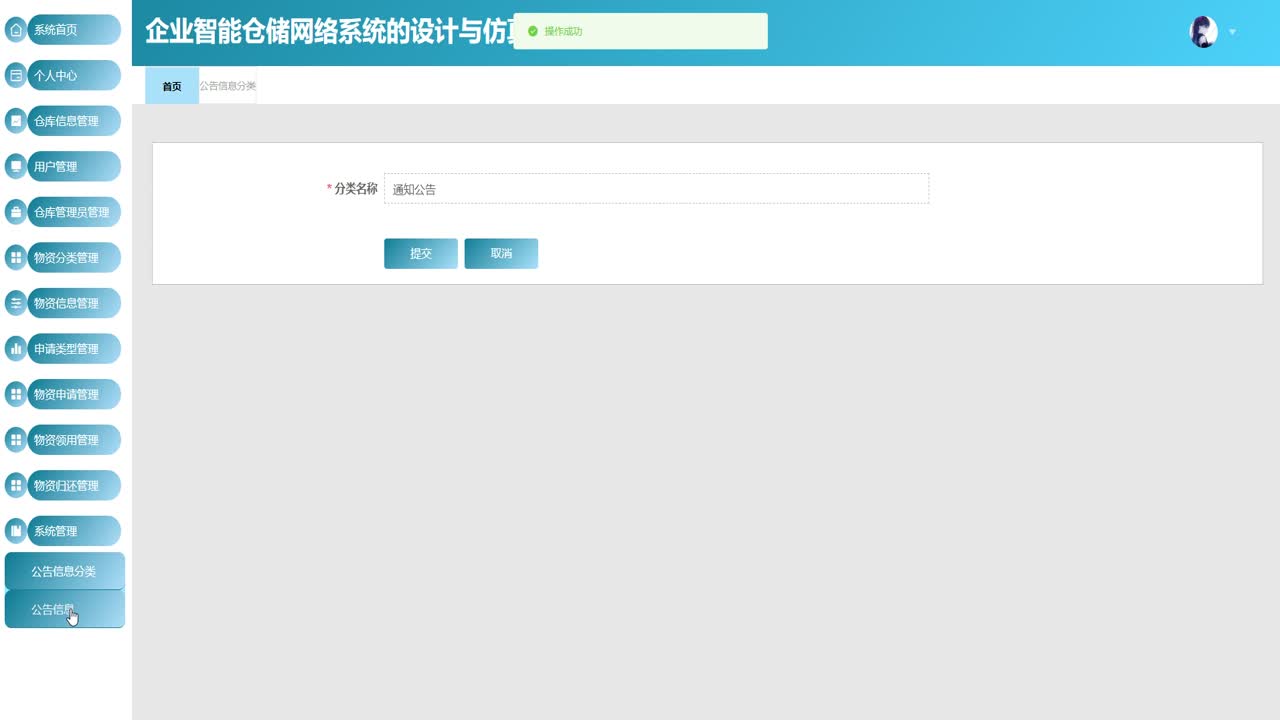
Task: Open 系统首页 menu
Action: coord(74,30)
